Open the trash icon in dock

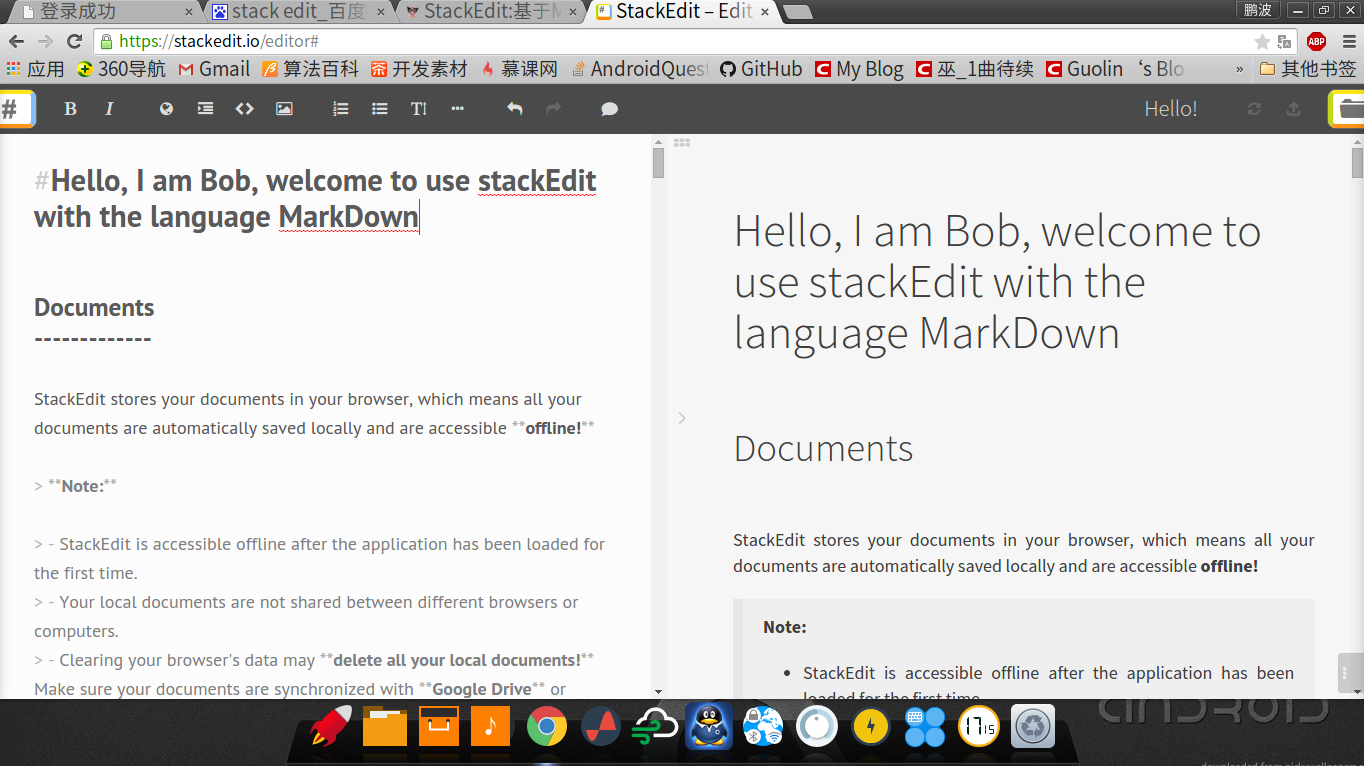click(x=1032, y=726)
